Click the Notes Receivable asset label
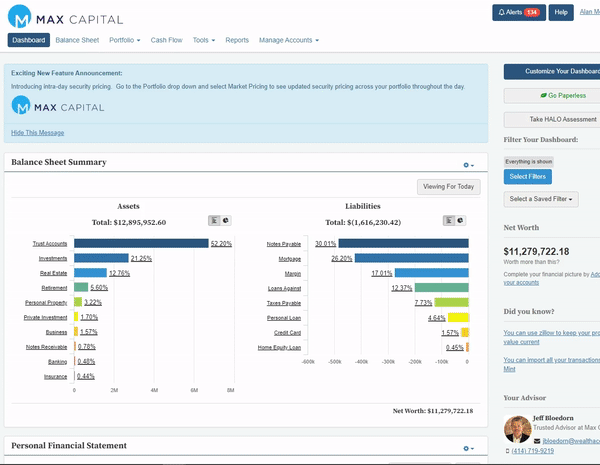The image size is (600, 465). [46, 347]
